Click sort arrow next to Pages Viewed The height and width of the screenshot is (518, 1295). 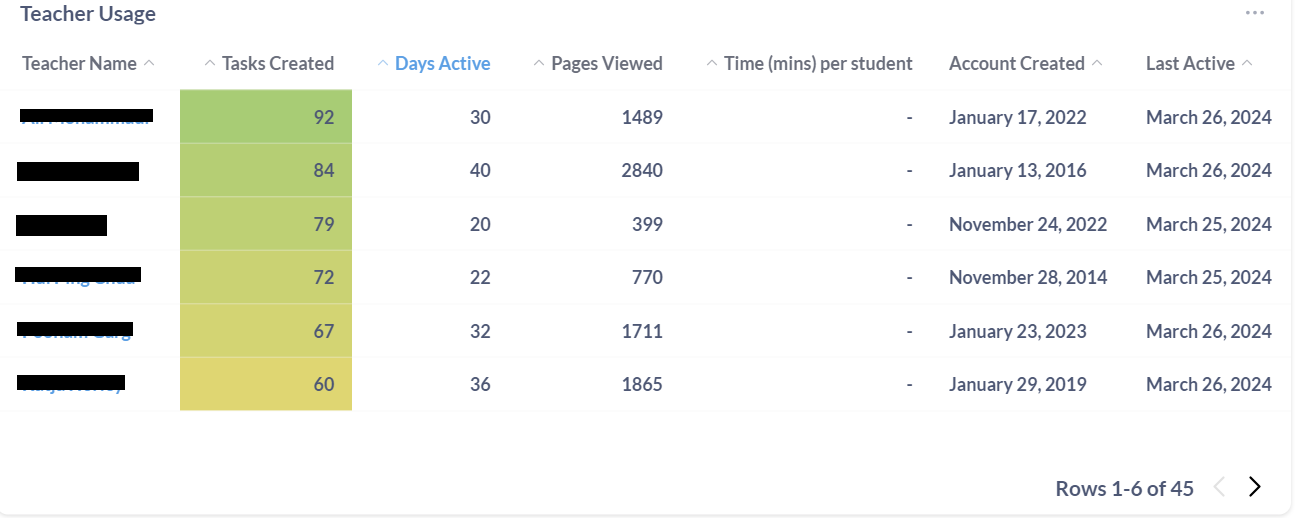click(539, 63)
